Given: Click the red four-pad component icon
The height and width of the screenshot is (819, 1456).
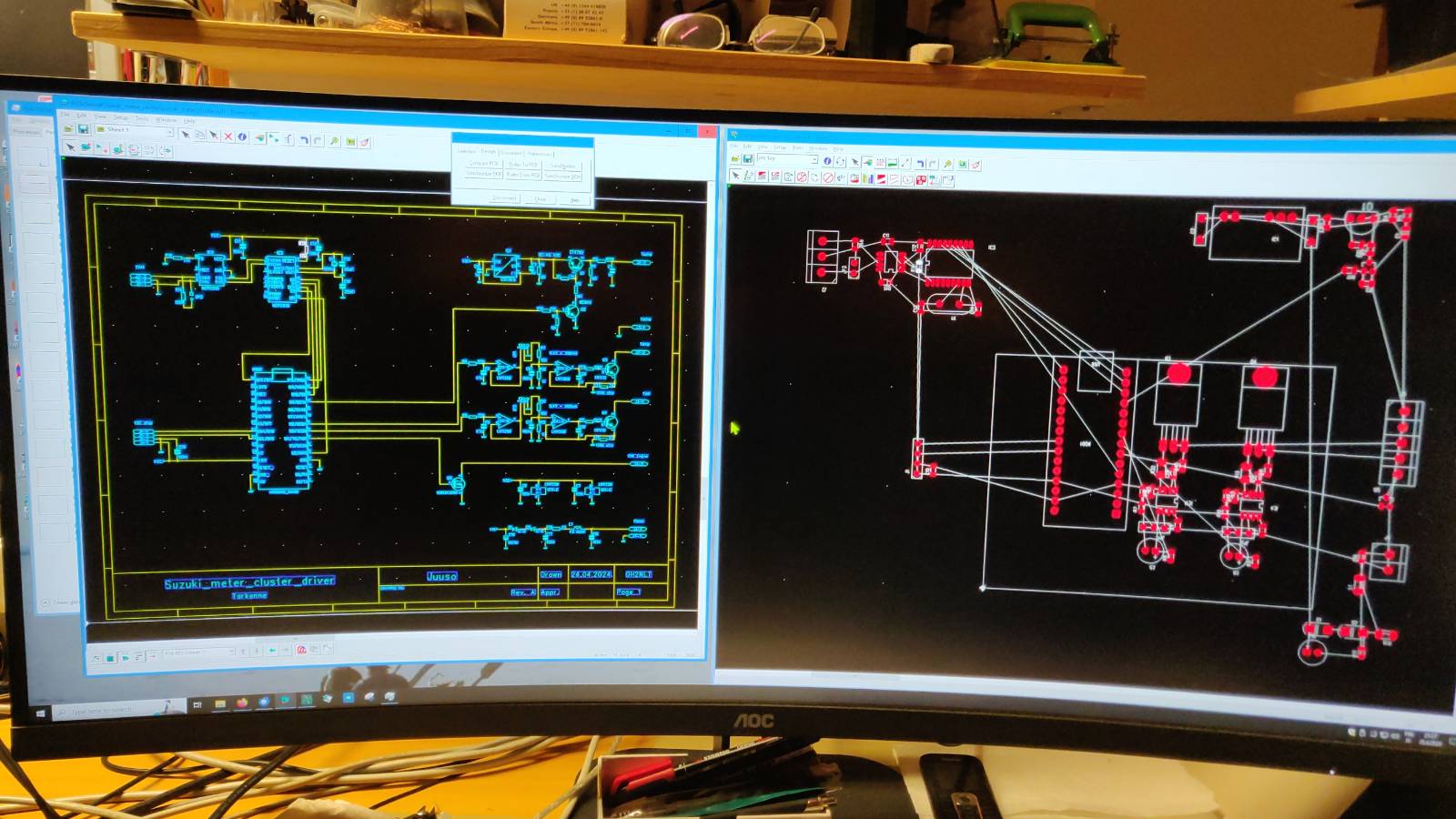Looking at the screenshot, I should point(921,180).
